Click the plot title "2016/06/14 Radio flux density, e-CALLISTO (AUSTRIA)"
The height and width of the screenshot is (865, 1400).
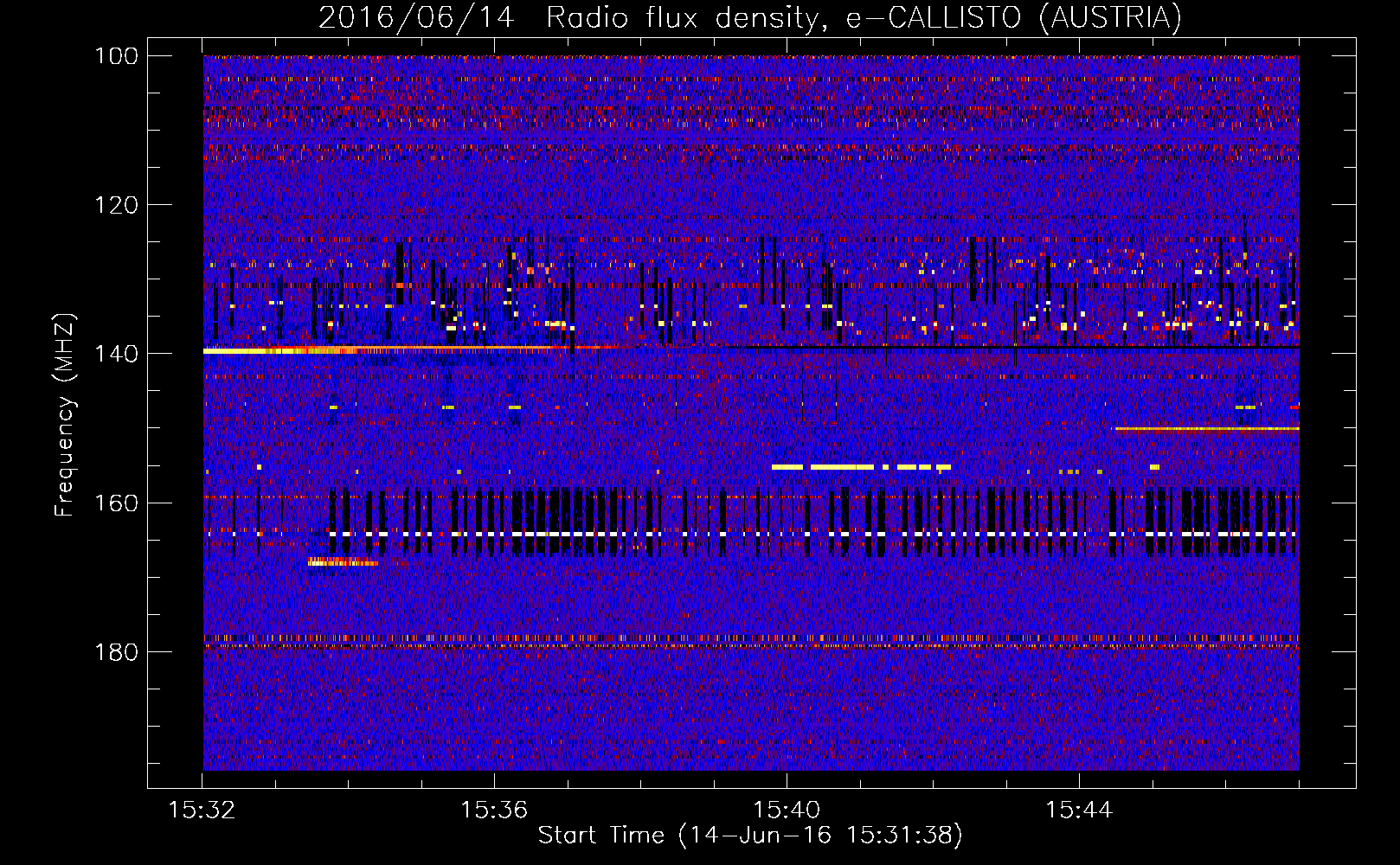750,17
